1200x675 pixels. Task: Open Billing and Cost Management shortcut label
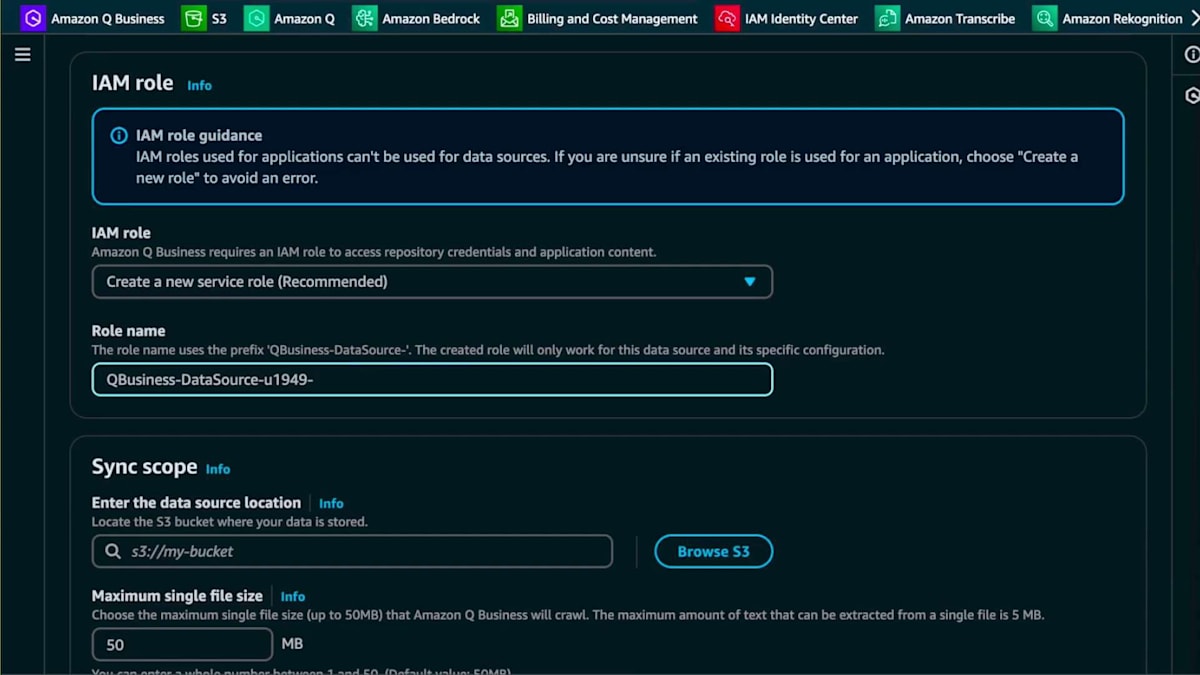pos(612,18)
